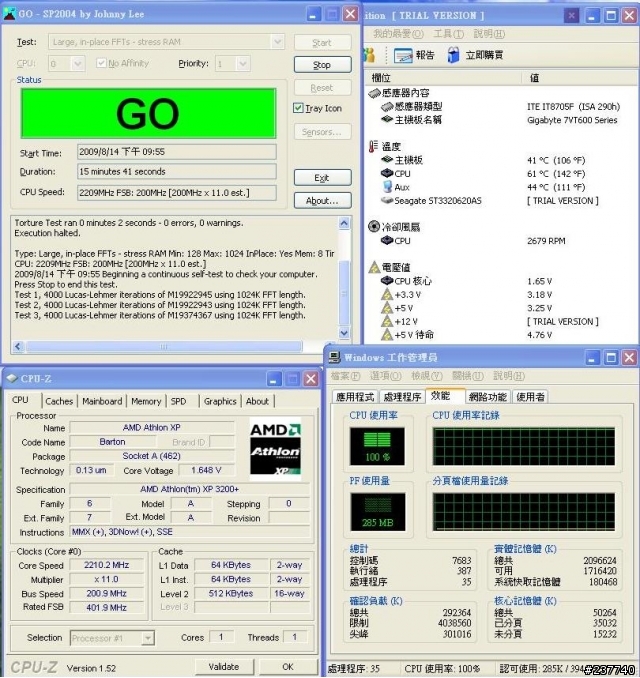640x678 pixels.
Task: Open the 工具 menu in sensor window
Action: pyautogui.click(x=448, y=34)
